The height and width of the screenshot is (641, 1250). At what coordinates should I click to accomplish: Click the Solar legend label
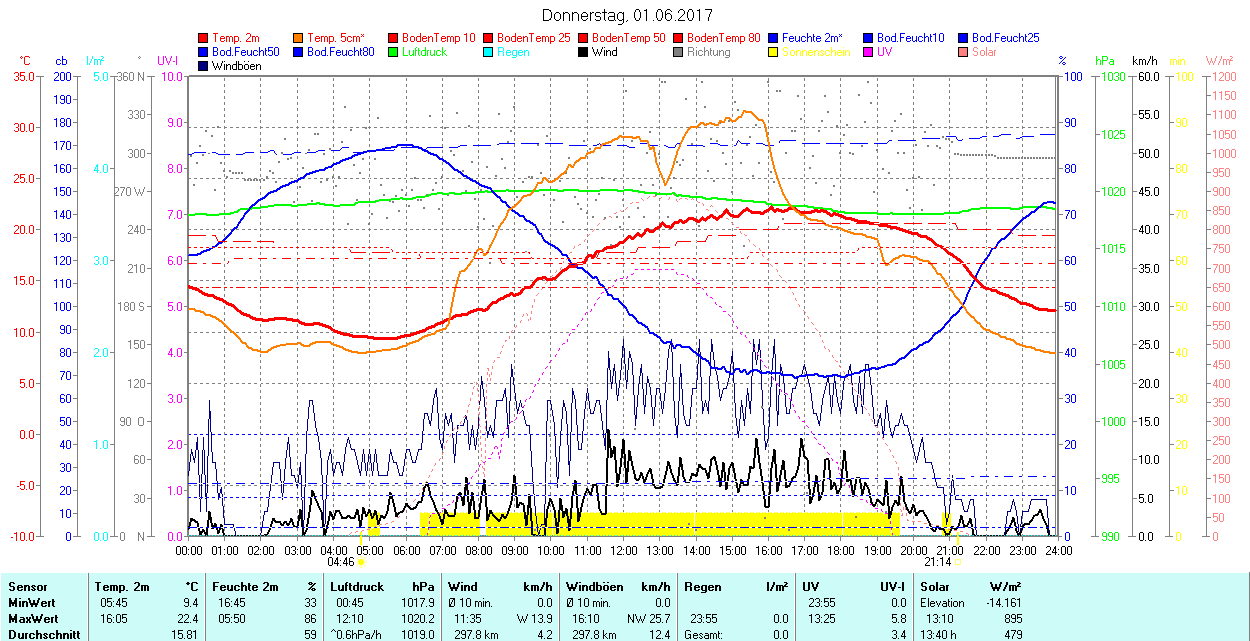click(984, 52)
